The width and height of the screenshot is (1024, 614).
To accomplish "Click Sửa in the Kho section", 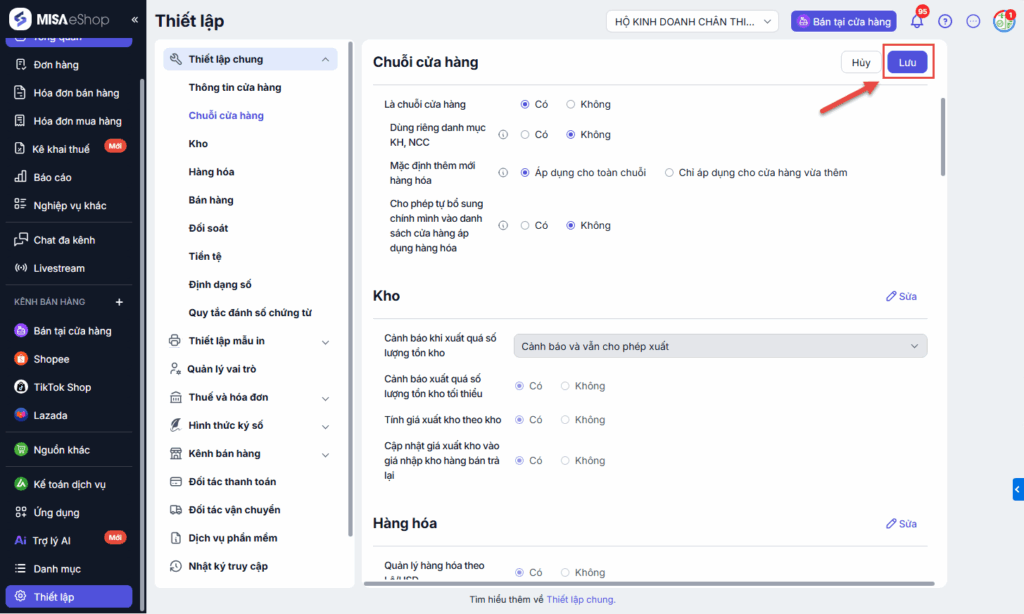I will click(901, 296).
